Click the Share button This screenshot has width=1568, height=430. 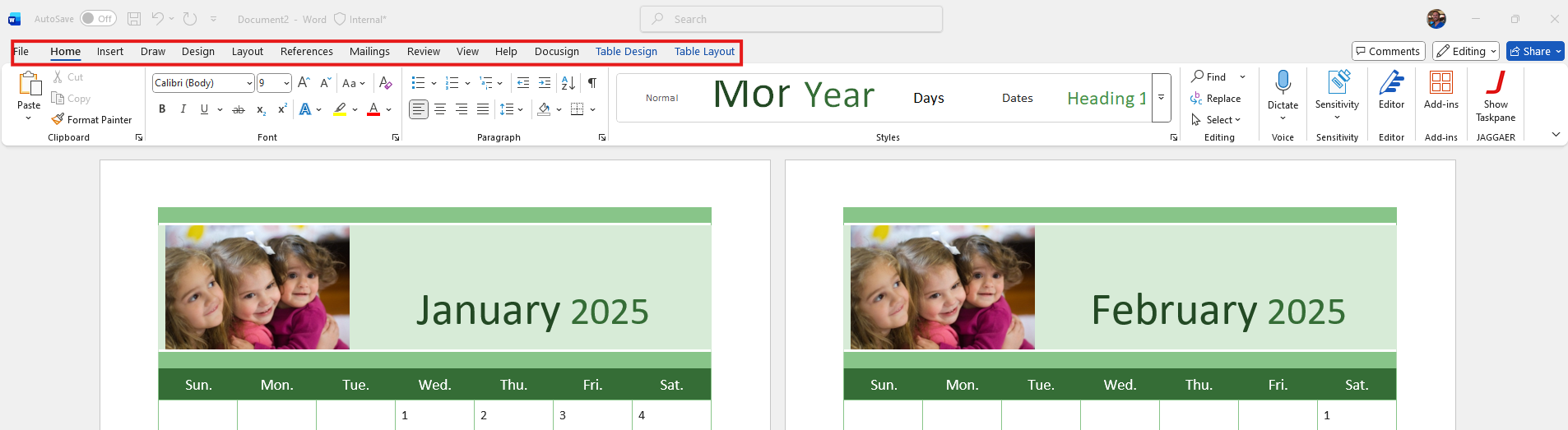(x=1535, y=51)
